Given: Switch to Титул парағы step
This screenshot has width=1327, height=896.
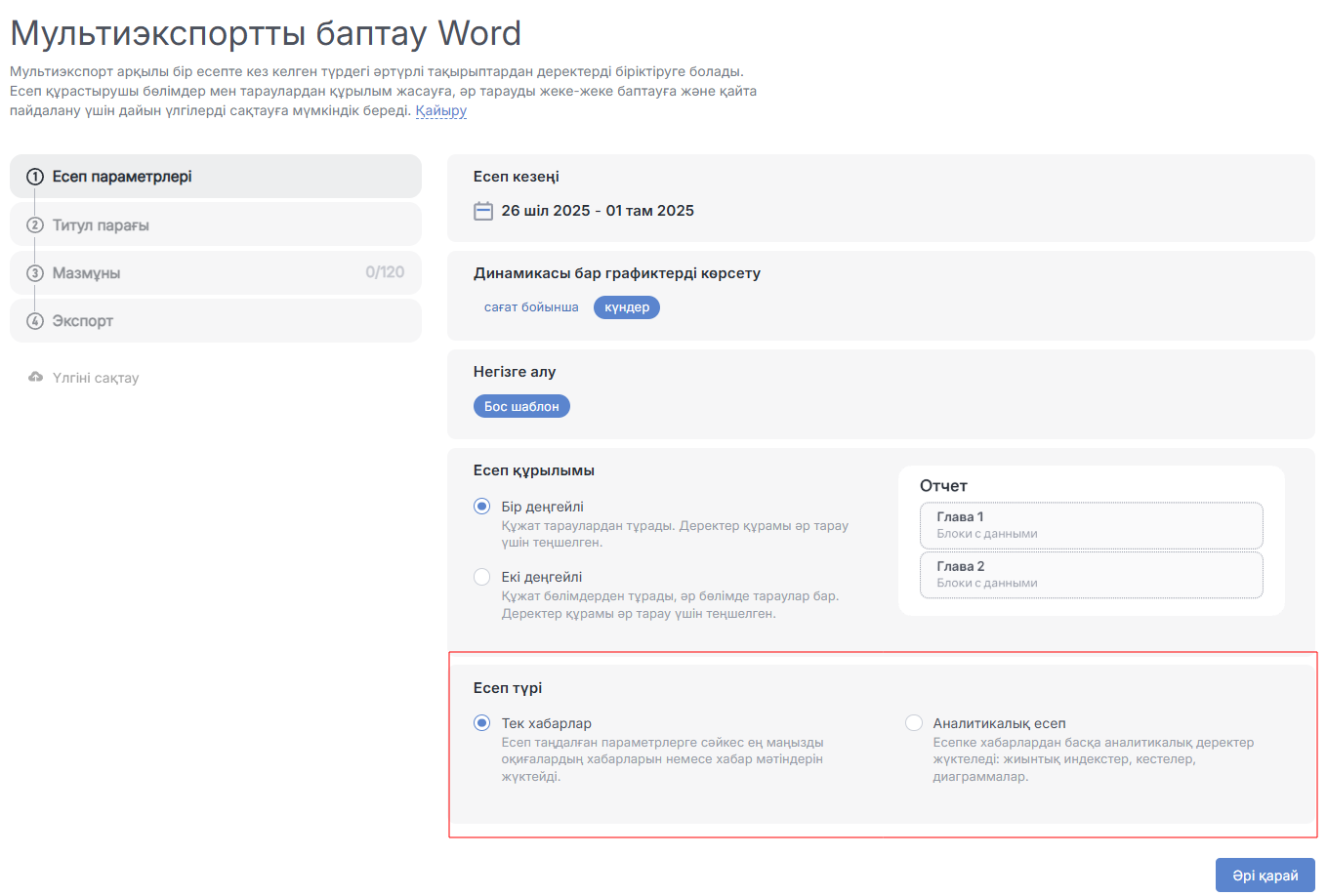Looking at the screenshot, I should pyautogui.click(x=101, y=225).
